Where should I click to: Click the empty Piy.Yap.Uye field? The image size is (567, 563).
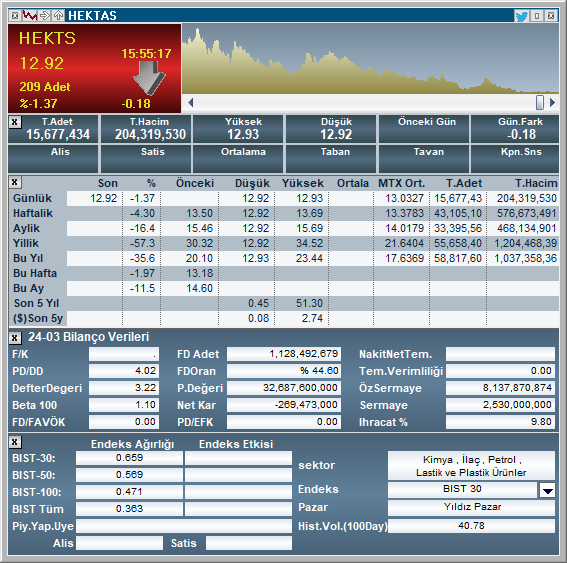184,526
